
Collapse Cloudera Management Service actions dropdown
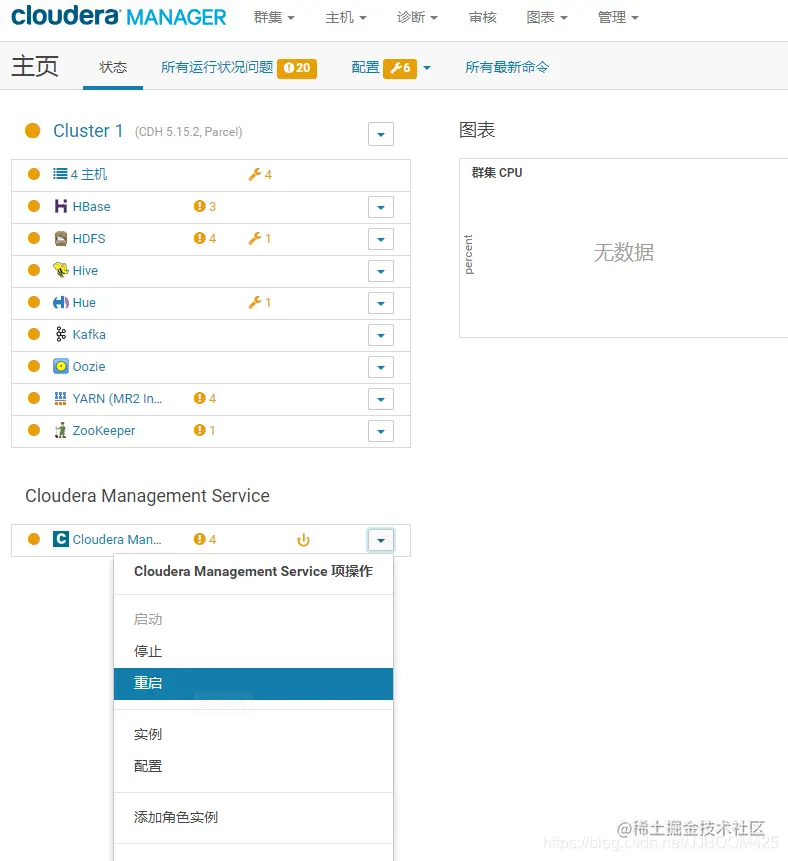[x=381, y=540]
